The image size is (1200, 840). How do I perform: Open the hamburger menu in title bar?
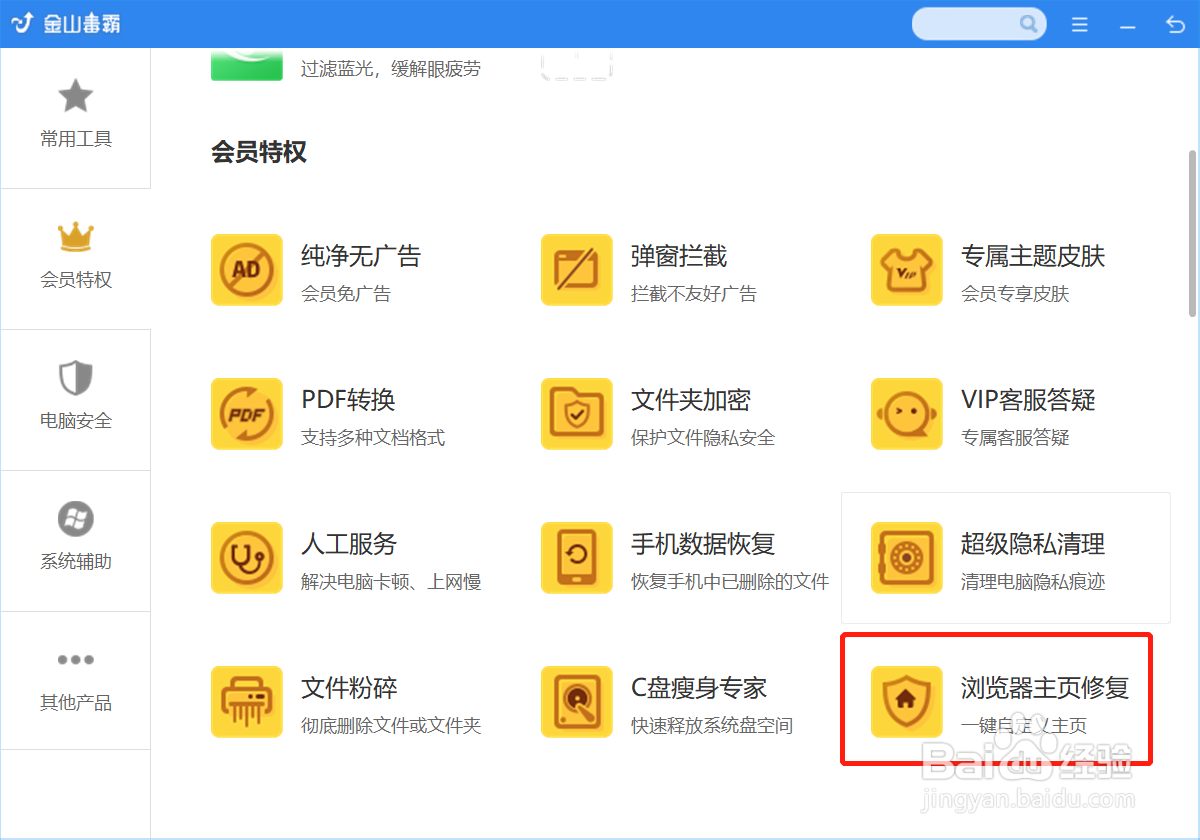click(x=1079, y=24)
